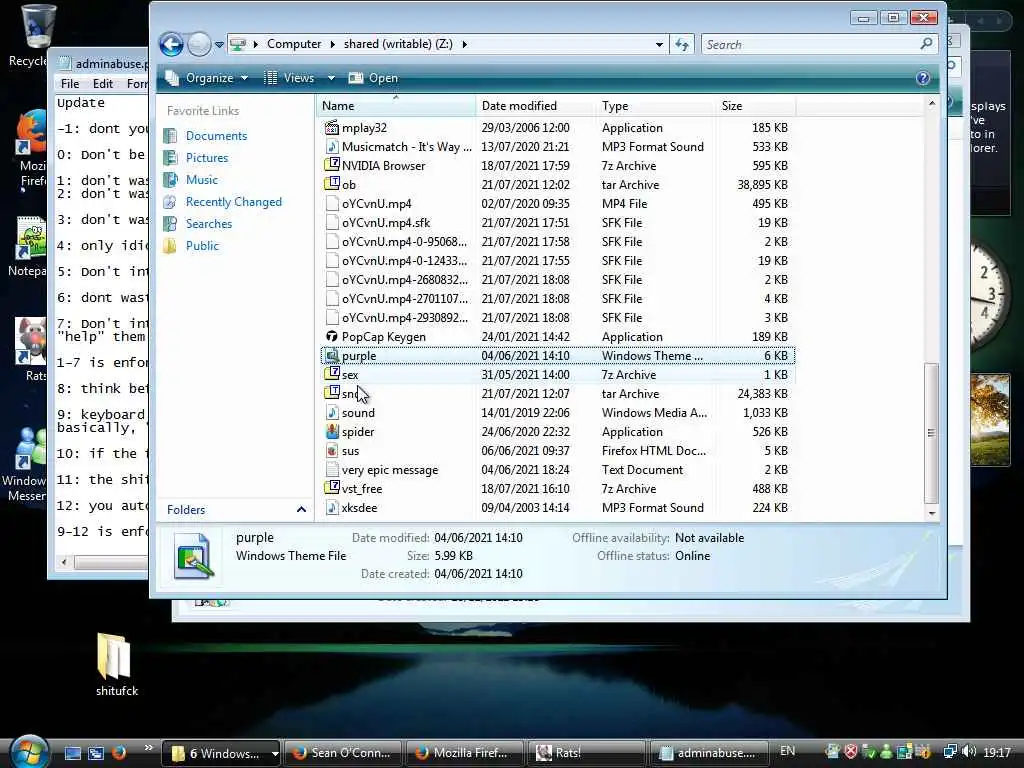Sort by the Type column header
This screenshot has width=1024, height=768.
click(654, 106)
